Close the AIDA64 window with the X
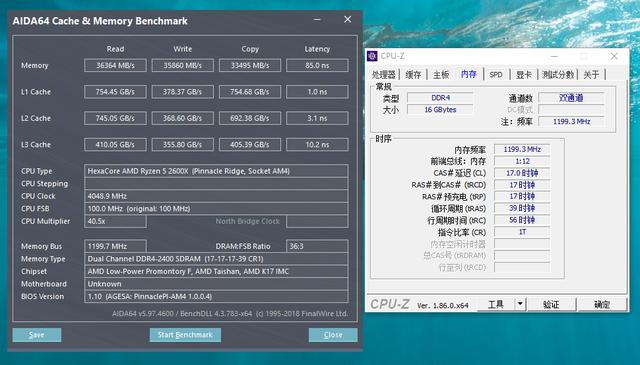The image size is (640, 365). 347,20
